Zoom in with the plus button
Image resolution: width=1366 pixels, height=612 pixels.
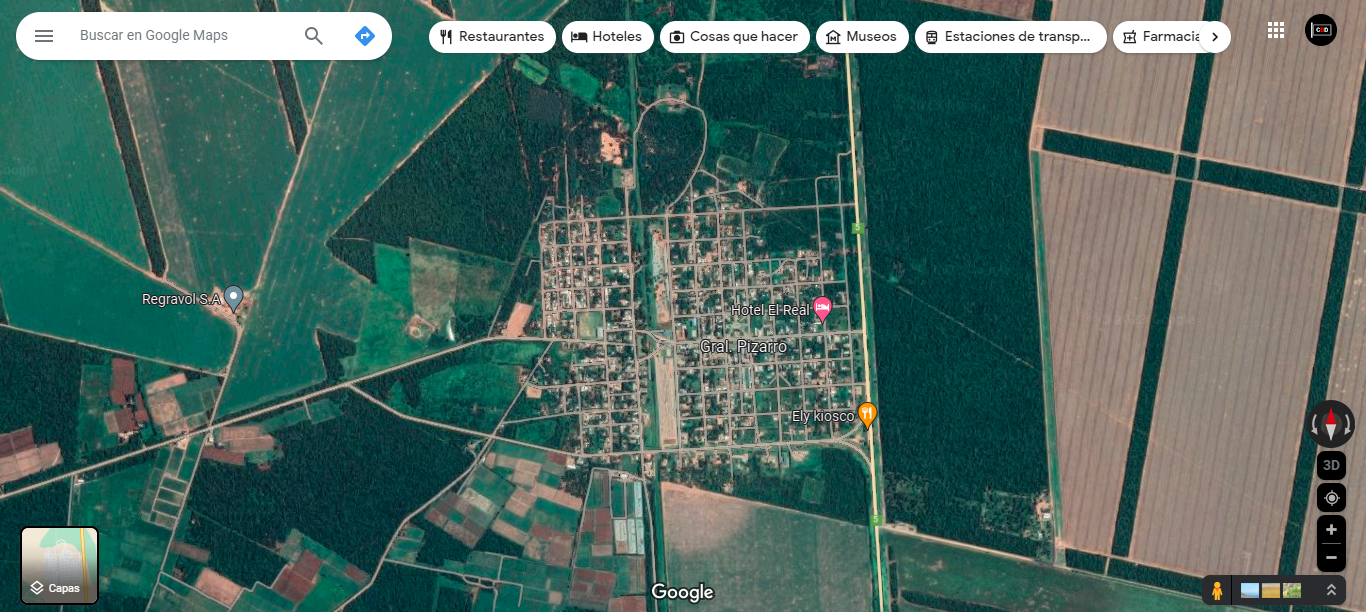pyautogui.click(x=1331, y=530)
